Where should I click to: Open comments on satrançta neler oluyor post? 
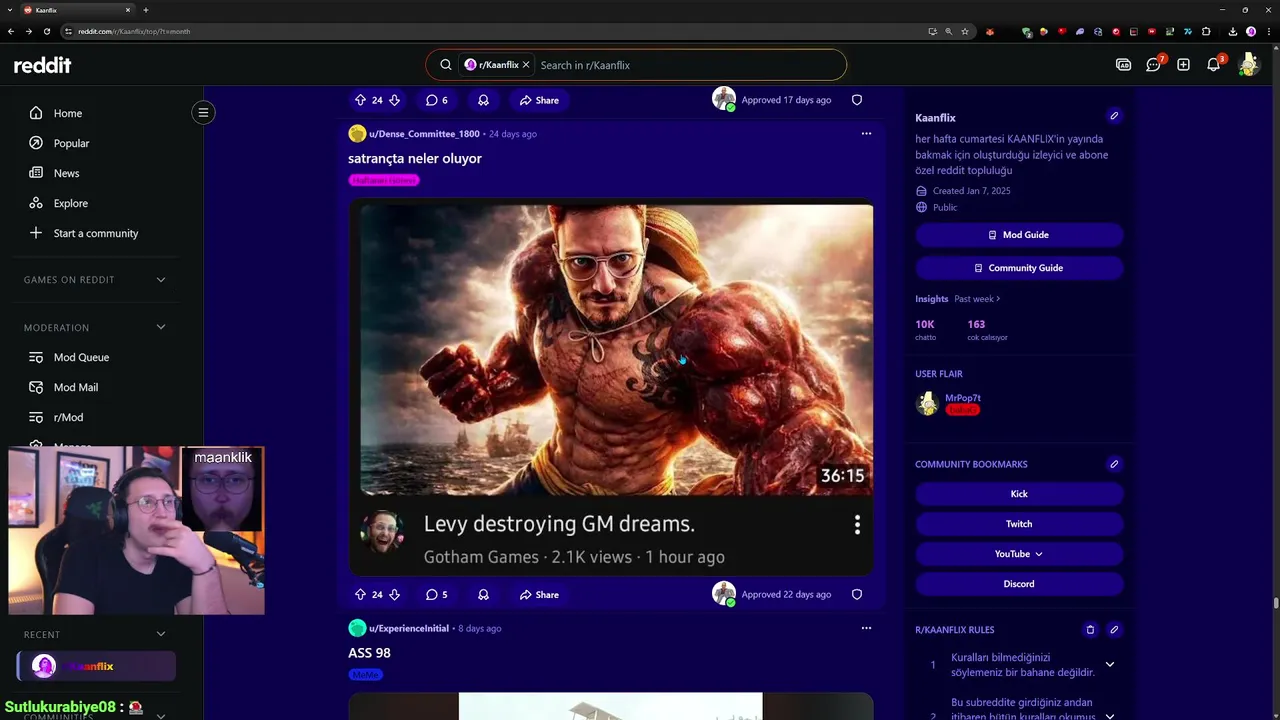(437, 594)
